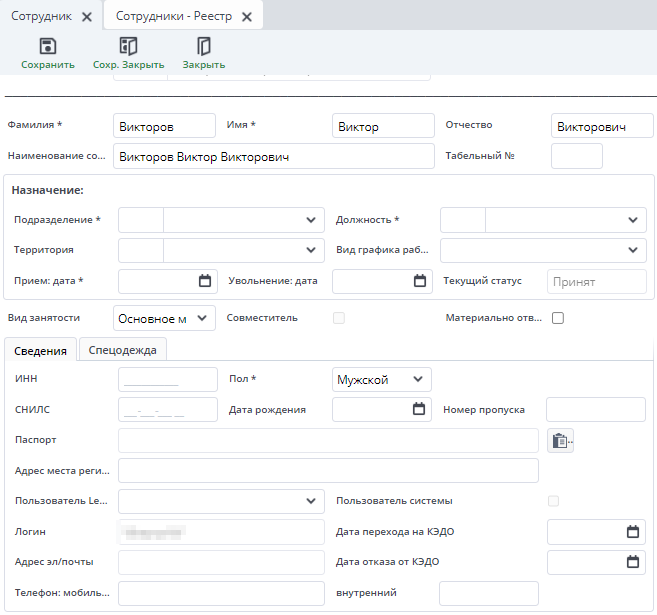Expand the Должность dropdown
The height and width of the screenshot is (615, 657).
[x=633, y=220]
